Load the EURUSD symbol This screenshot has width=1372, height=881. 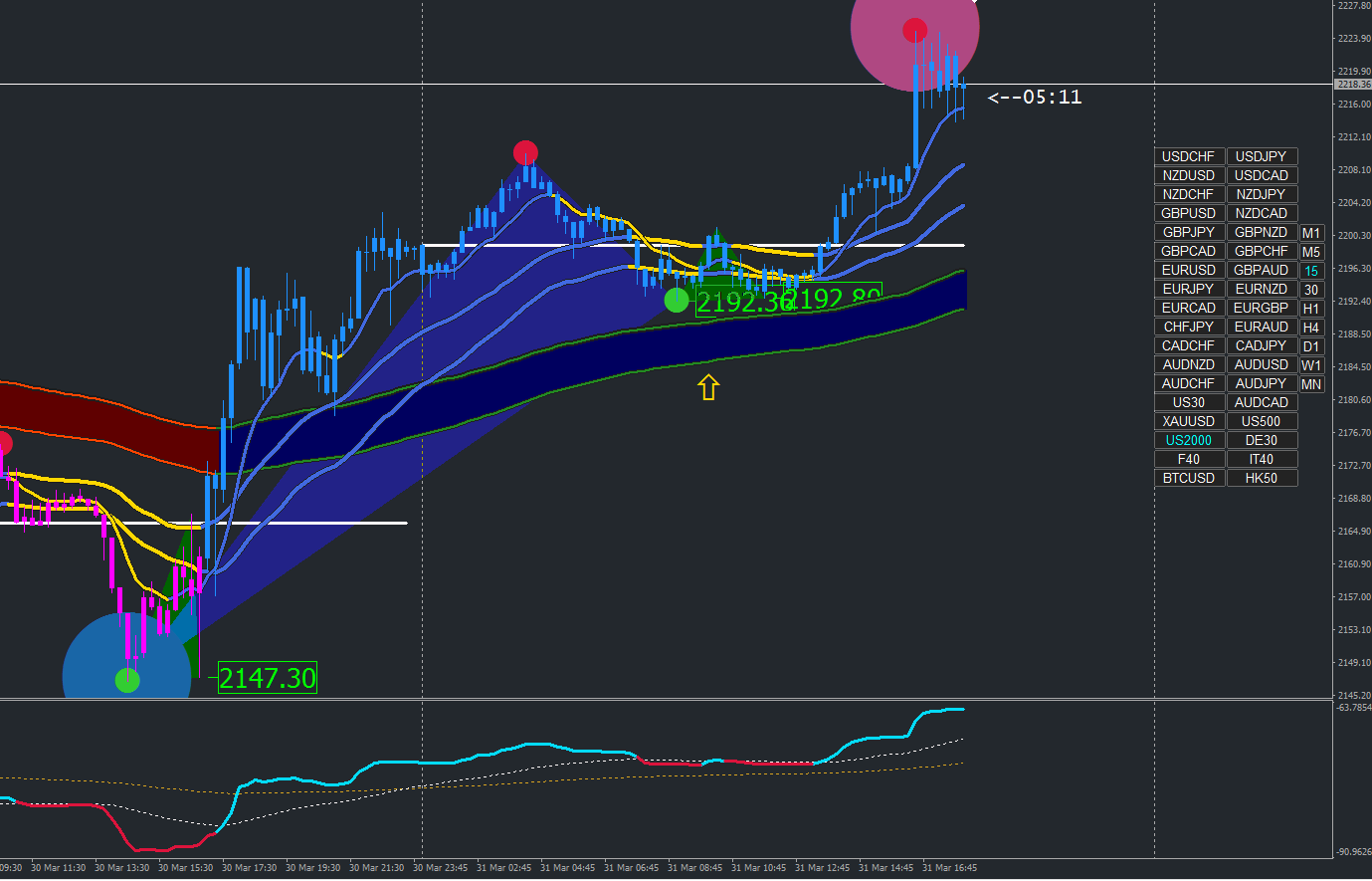click(1189, 270)
